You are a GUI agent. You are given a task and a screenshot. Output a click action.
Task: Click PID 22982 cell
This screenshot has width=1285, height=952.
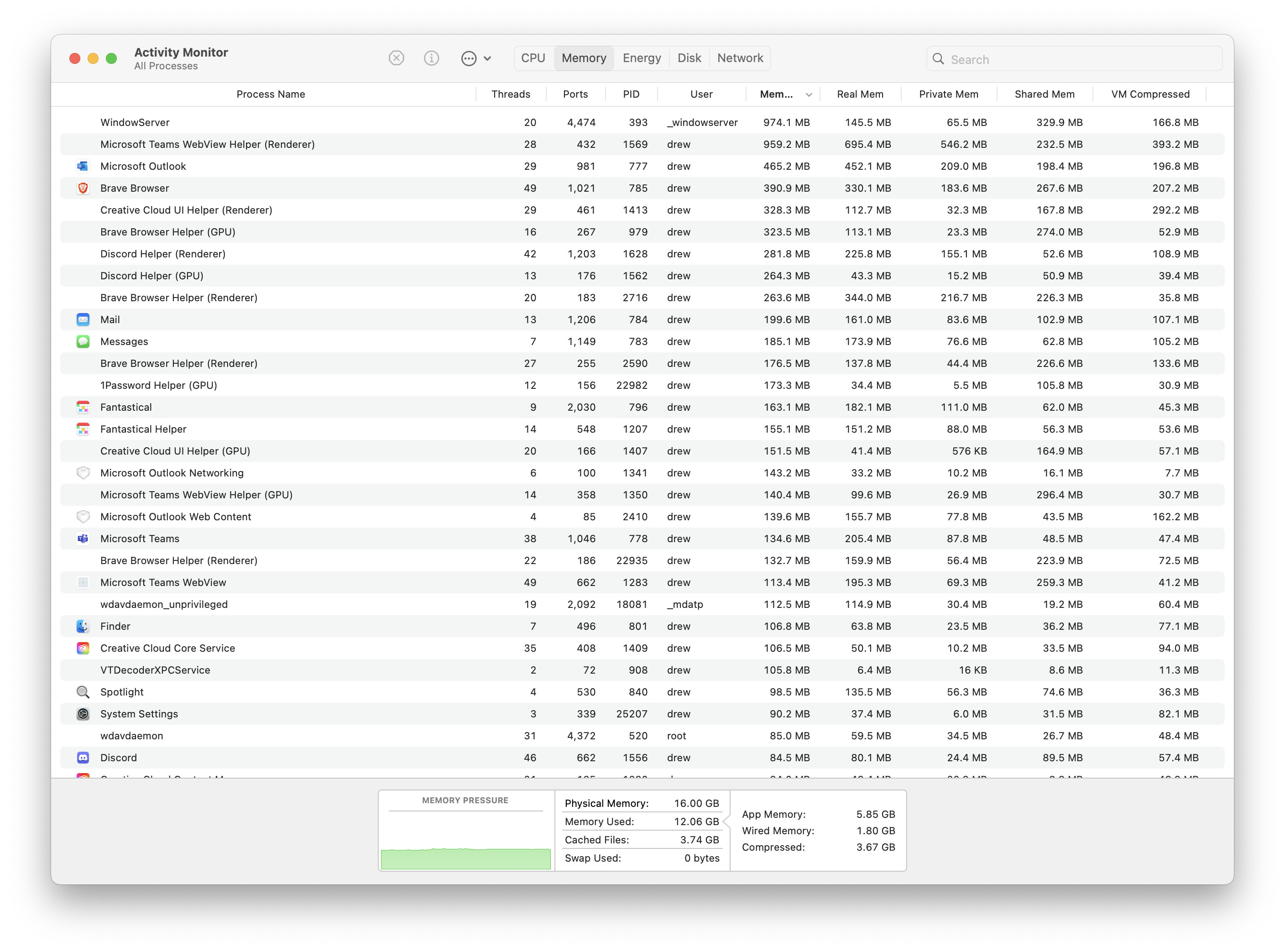pyautogui.click(x=632, y=385)
